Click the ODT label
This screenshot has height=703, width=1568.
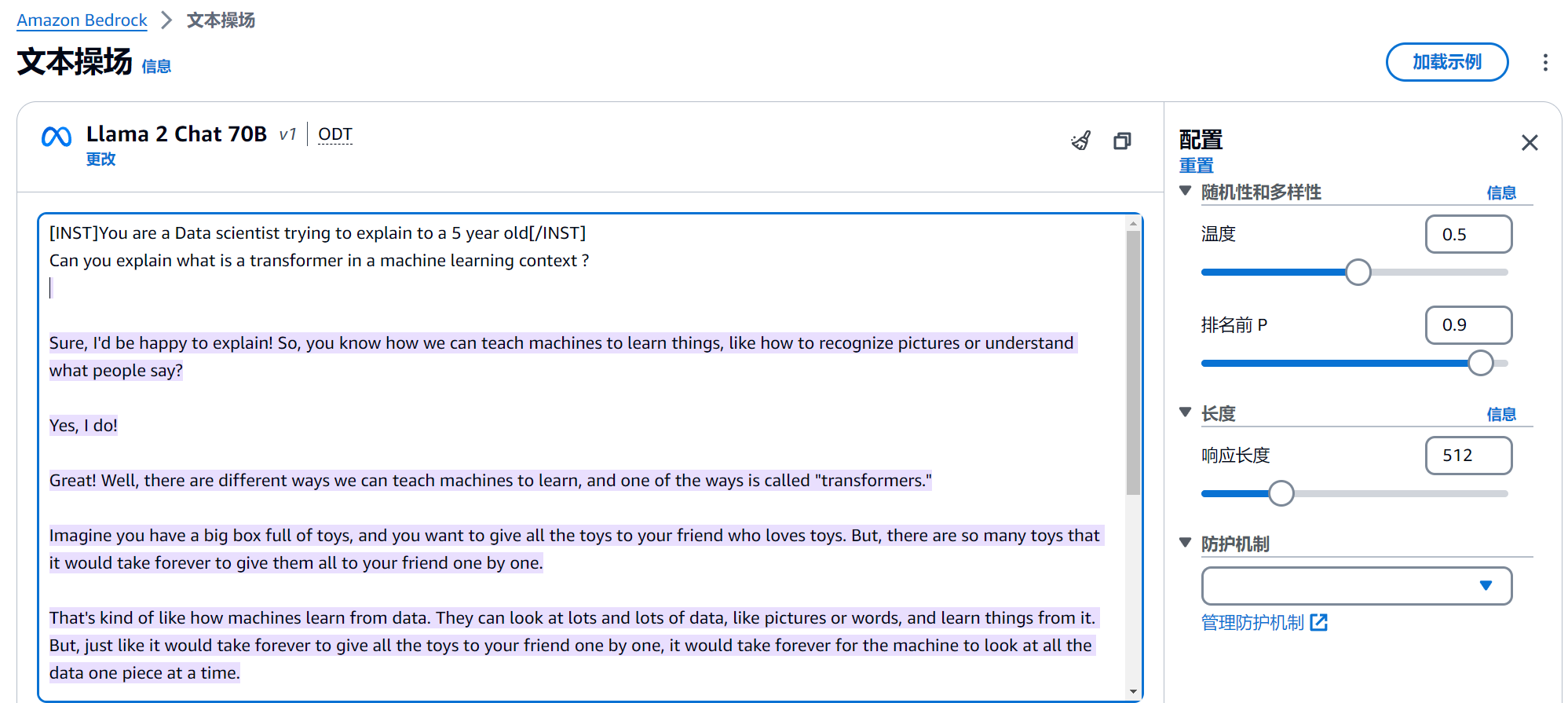pos(335,134)
